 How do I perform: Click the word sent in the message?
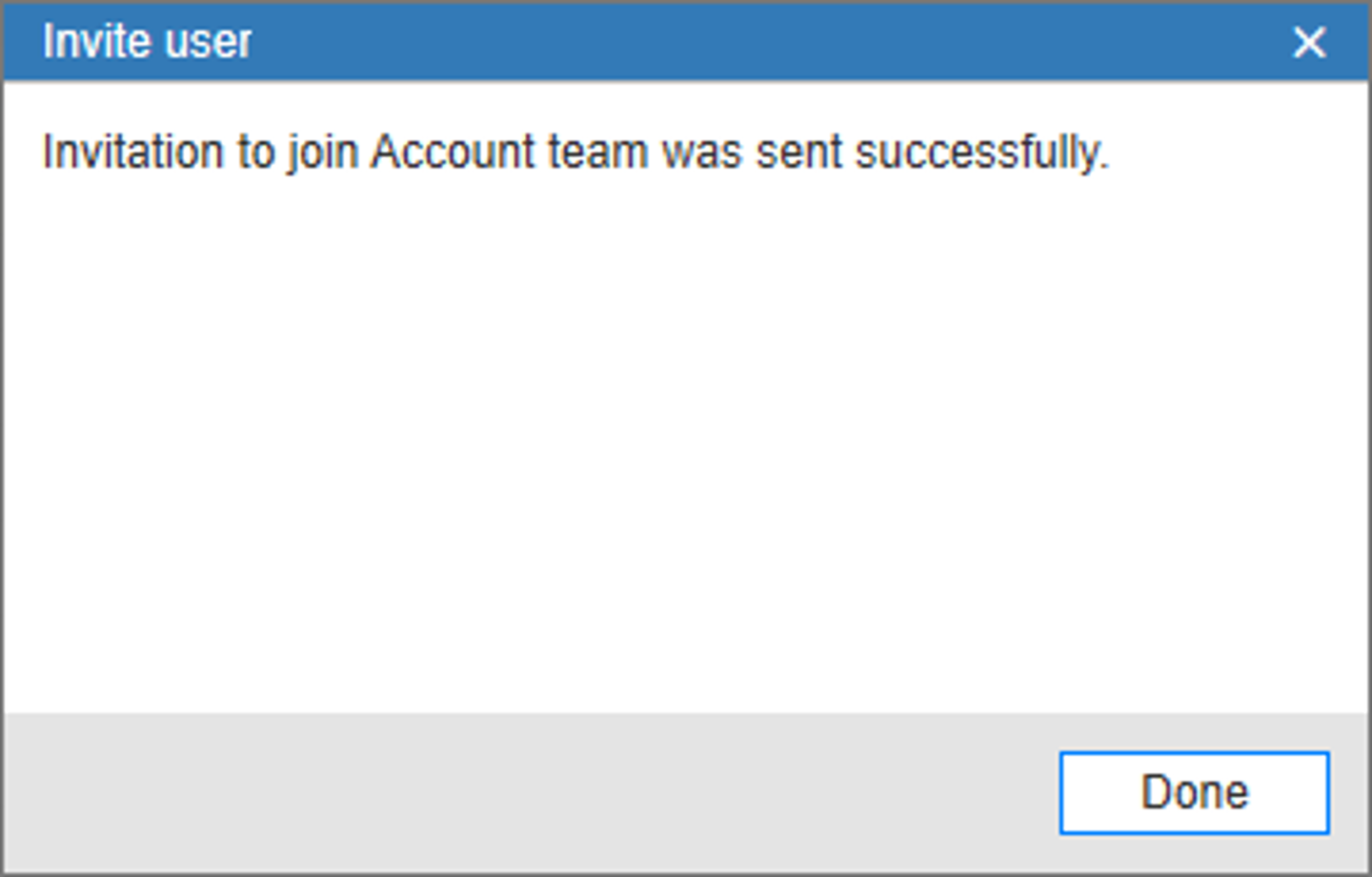point(799,153)
